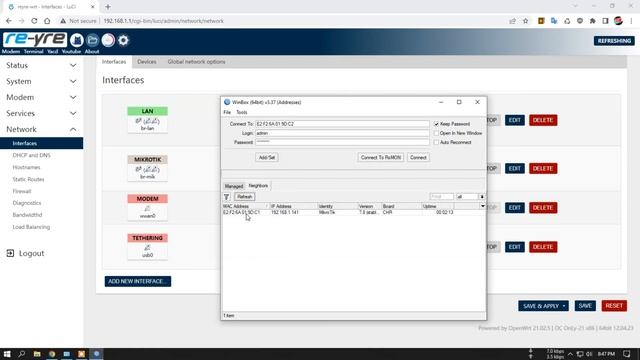Click the Save button
Viewport: 640px width, 360px height.
point(585,306)
